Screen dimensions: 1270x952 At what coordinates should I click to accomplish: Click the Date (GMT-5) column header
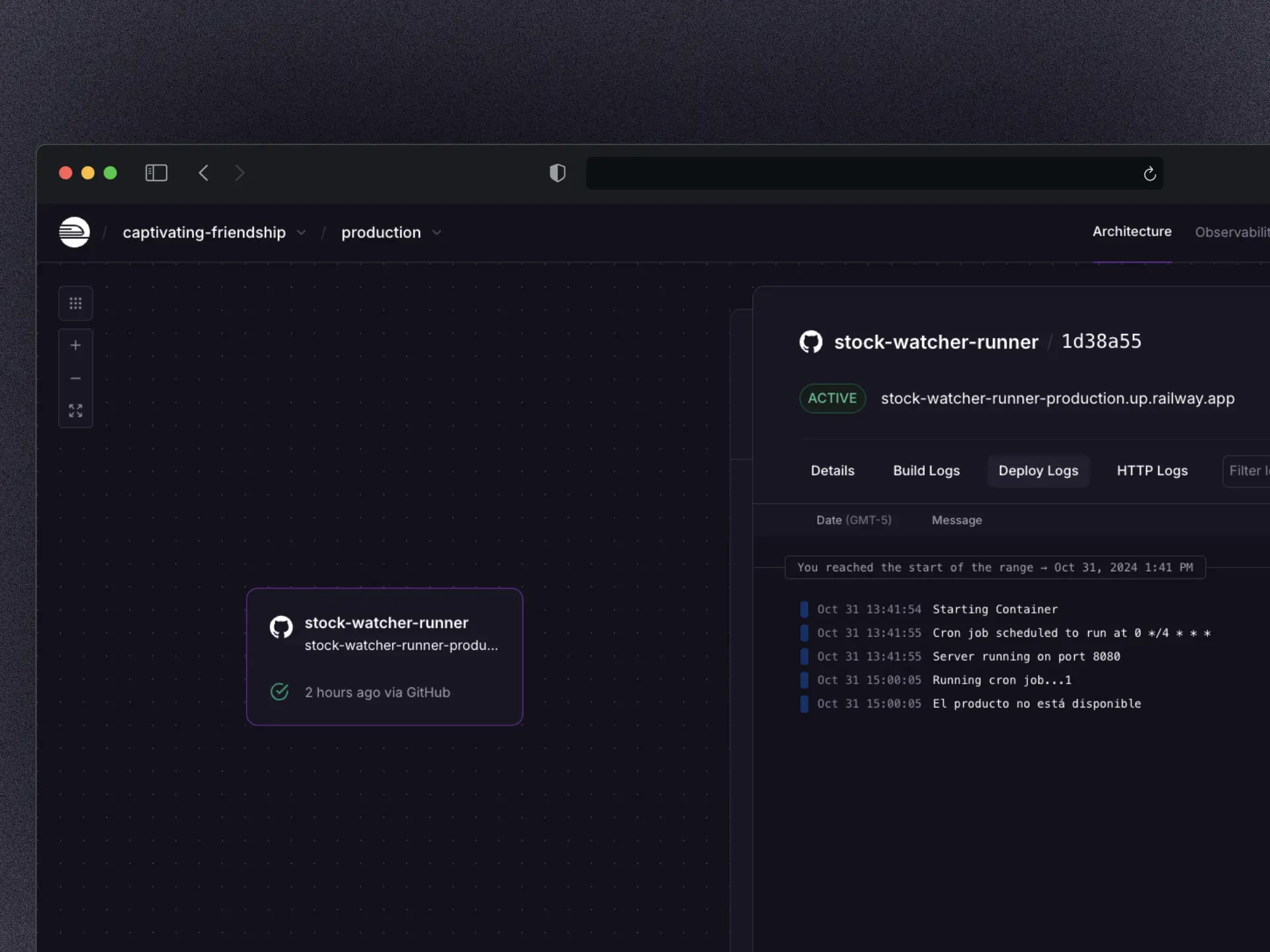click(x=853, y=520)
